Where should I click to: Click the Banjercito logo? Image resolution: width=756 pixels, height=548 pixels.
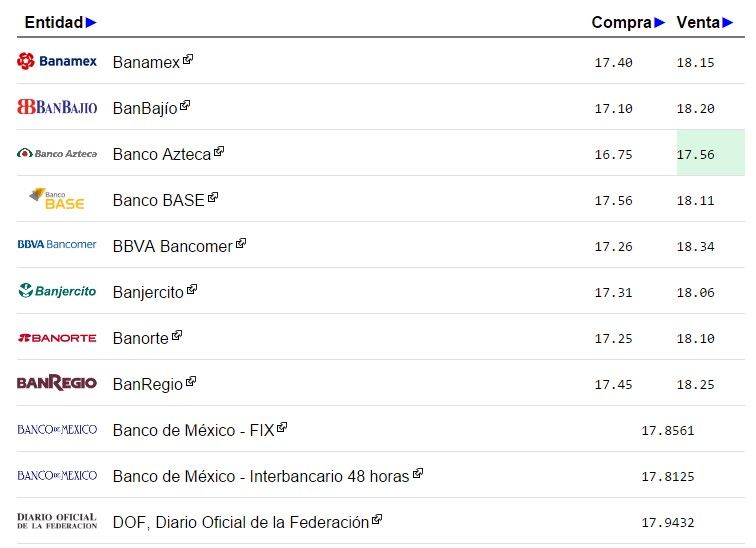(57, 291)
